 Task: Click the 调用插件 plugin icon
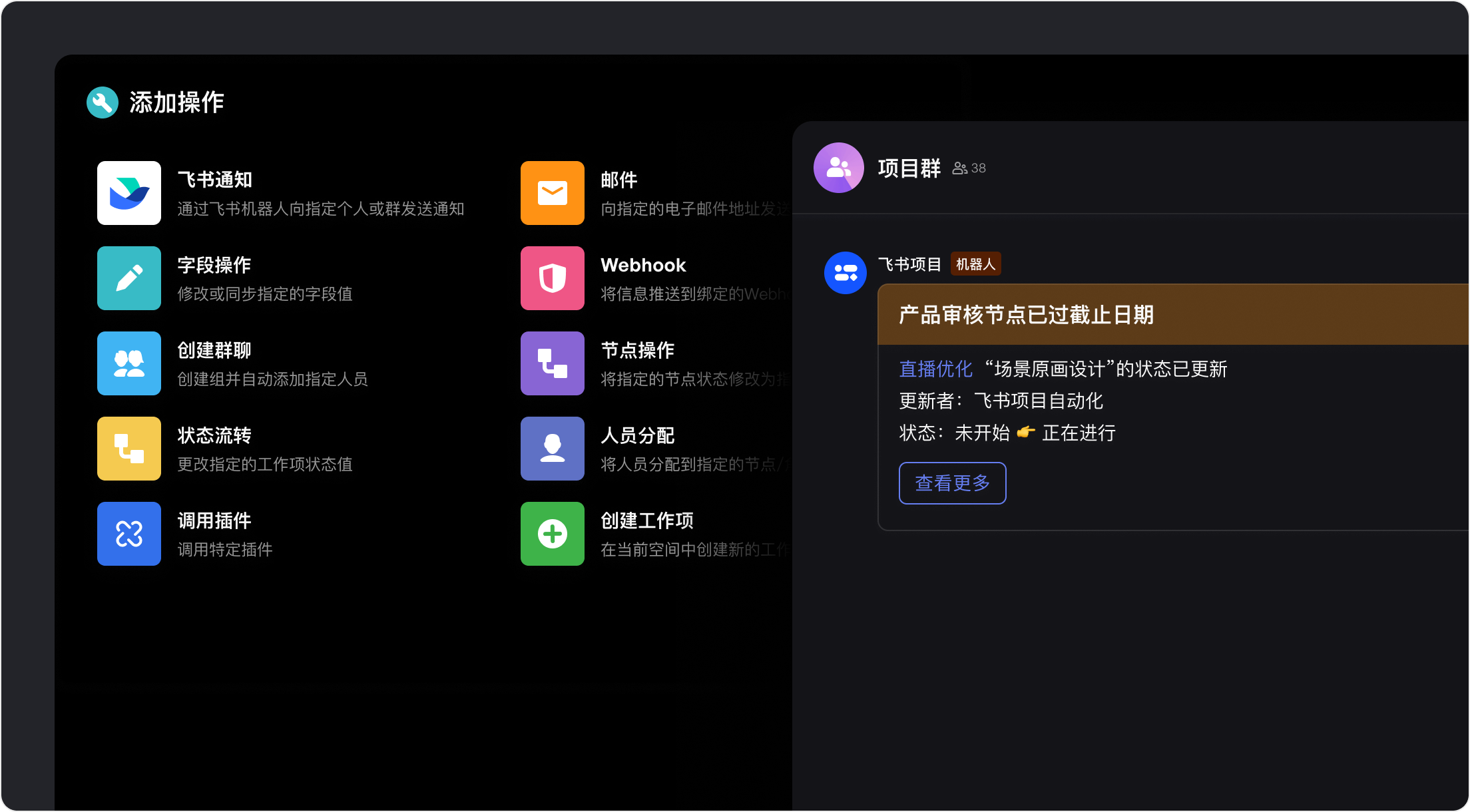pyautogui.click(x=128, y=534)
